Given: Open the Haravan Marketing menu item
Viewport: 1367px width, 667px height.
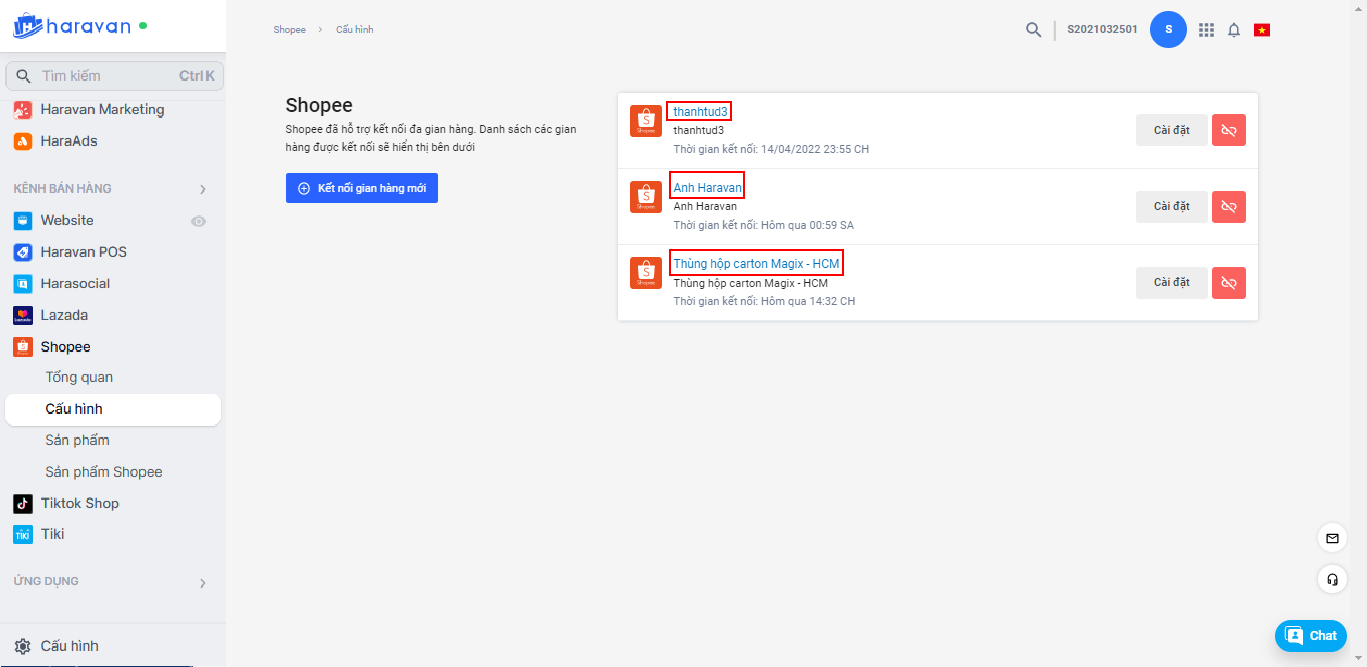Looking at the screenshot, I should pyautogui.click(x=102, y=110).
